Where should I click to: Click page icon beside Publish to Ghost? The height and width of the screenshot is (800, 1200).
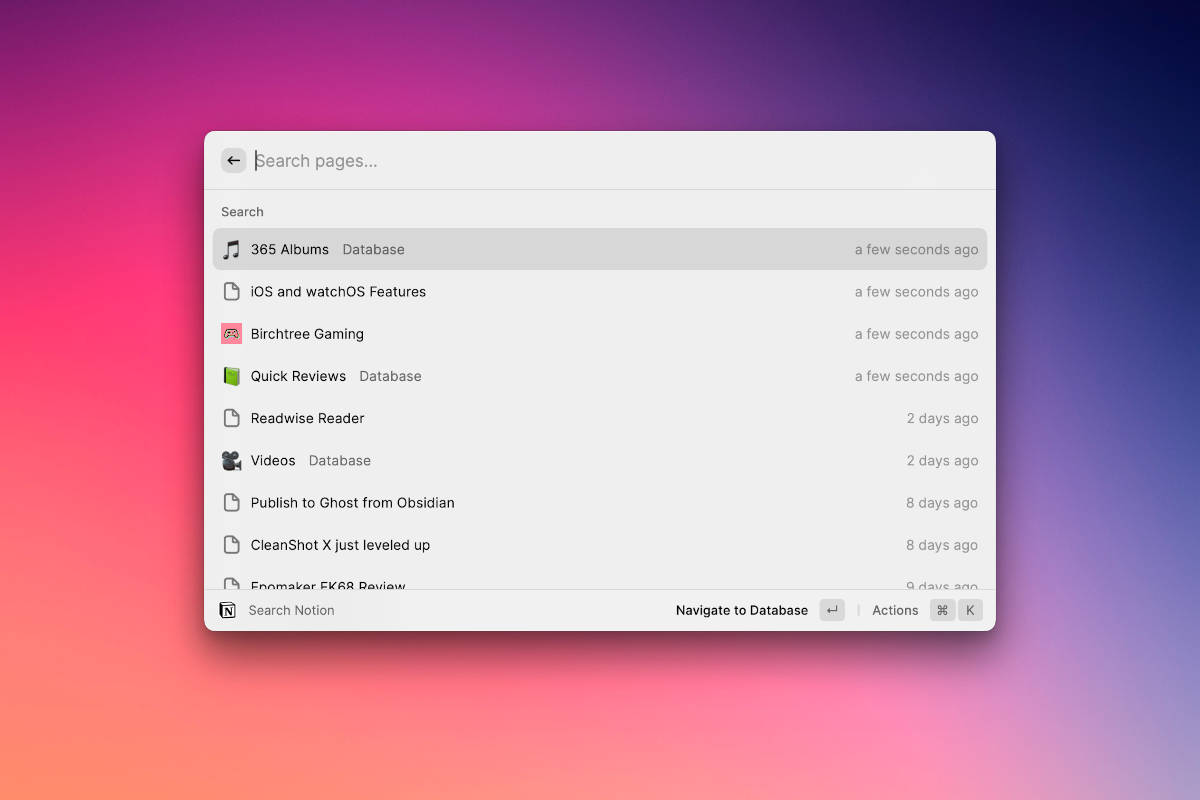[x=231, y=503]
